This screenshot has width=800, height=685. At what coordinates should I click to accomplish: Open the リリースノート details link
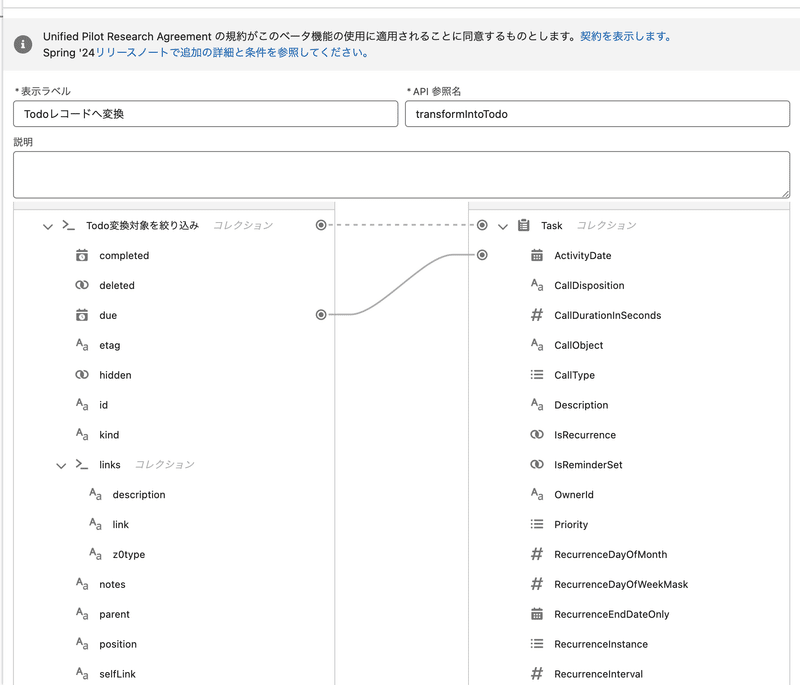coord(232,53)
